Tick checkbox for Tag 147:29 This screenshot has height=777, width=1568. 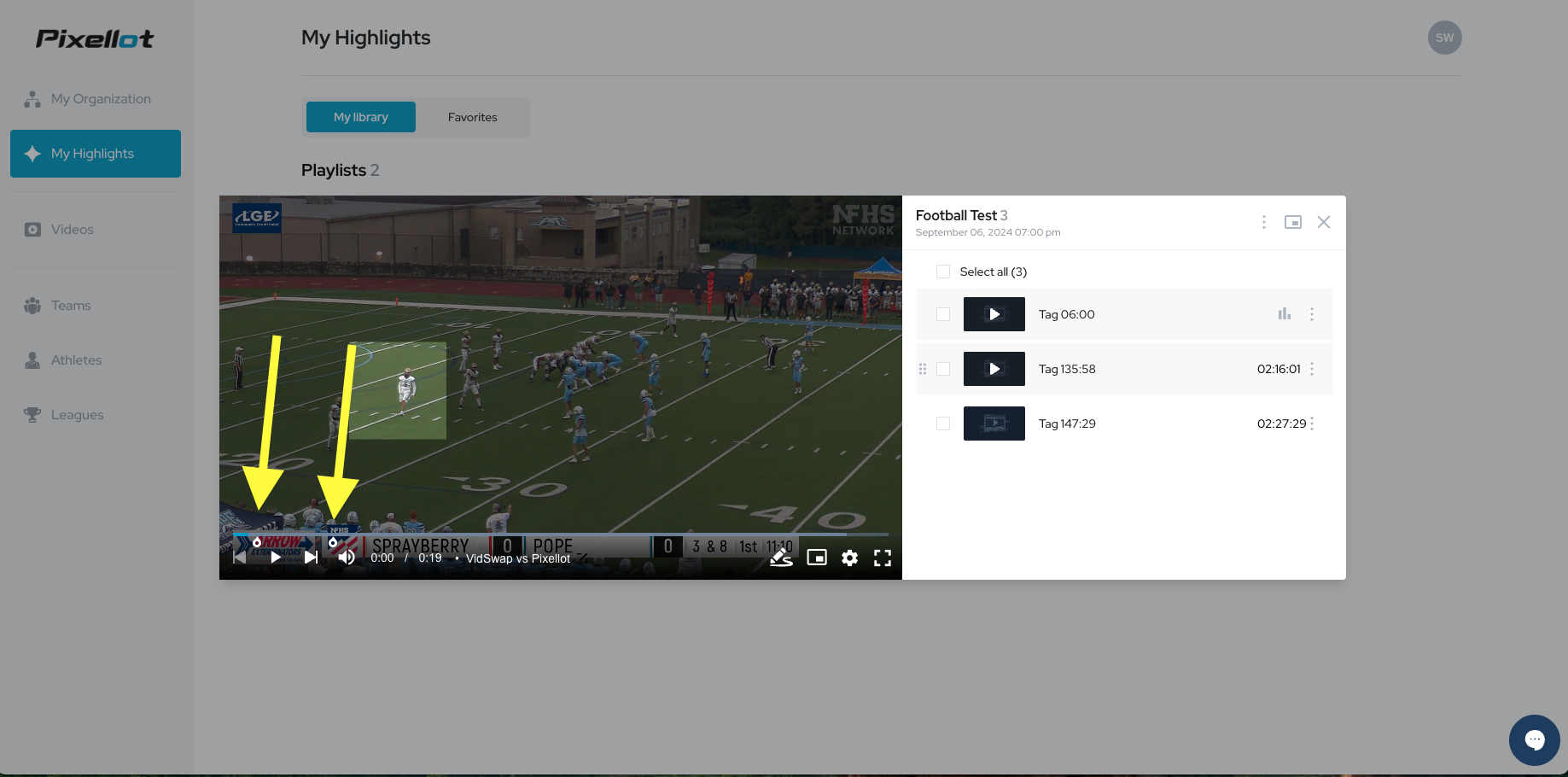pyautogui.click(x=943, y=424)
